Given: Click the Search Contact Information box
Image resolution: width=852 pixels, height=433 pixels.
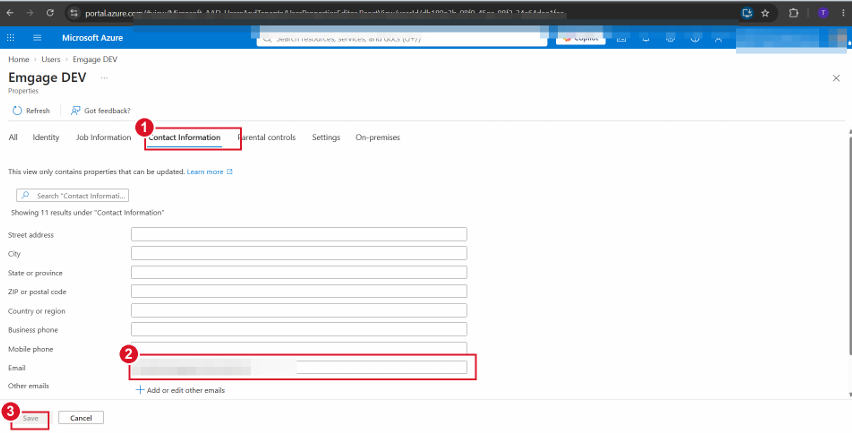Looking at the screenshot, I should (72, 196).
